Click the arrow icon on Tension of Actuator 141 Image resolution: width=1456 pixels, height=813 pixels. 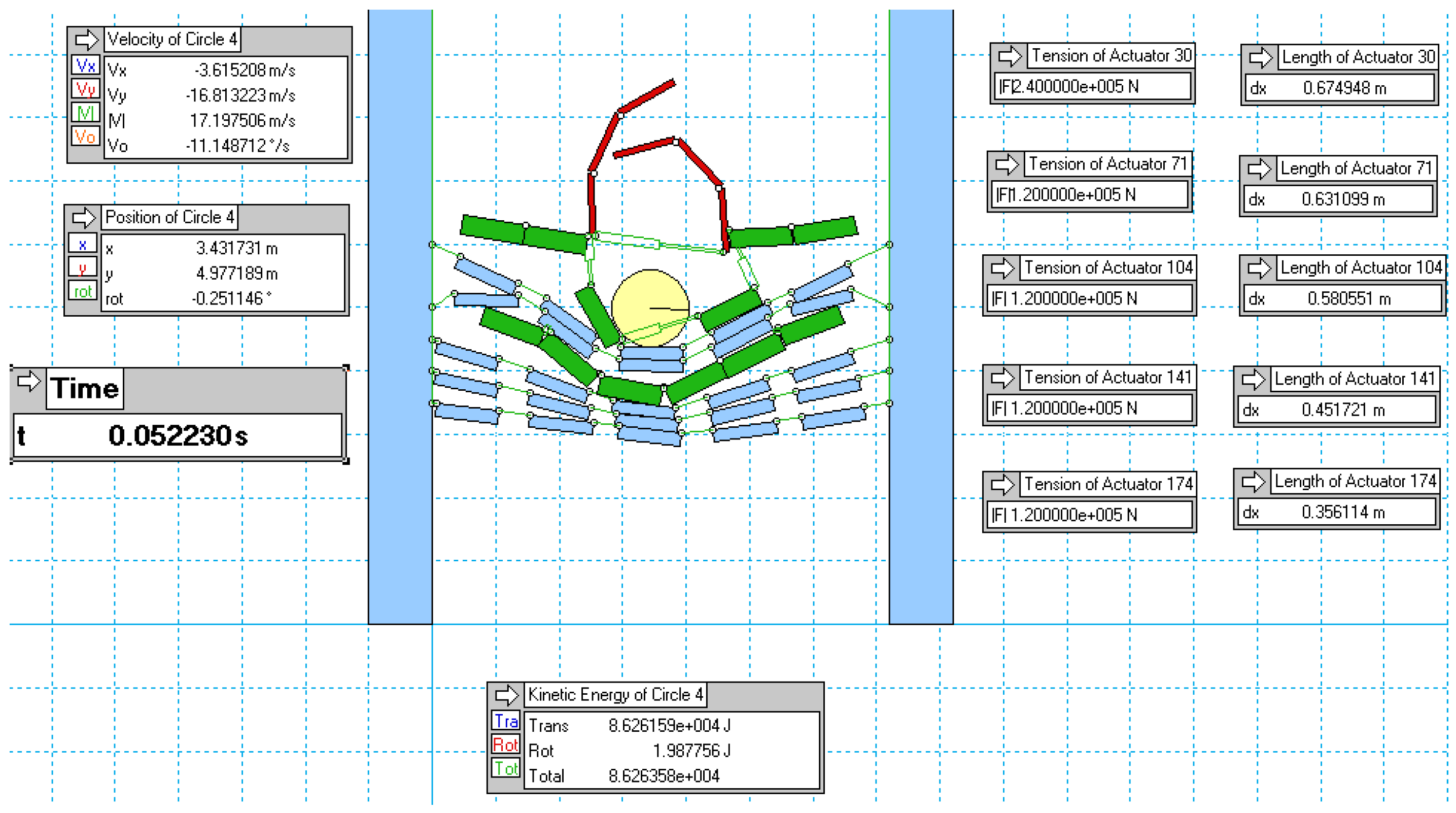tap(1002, 378)
